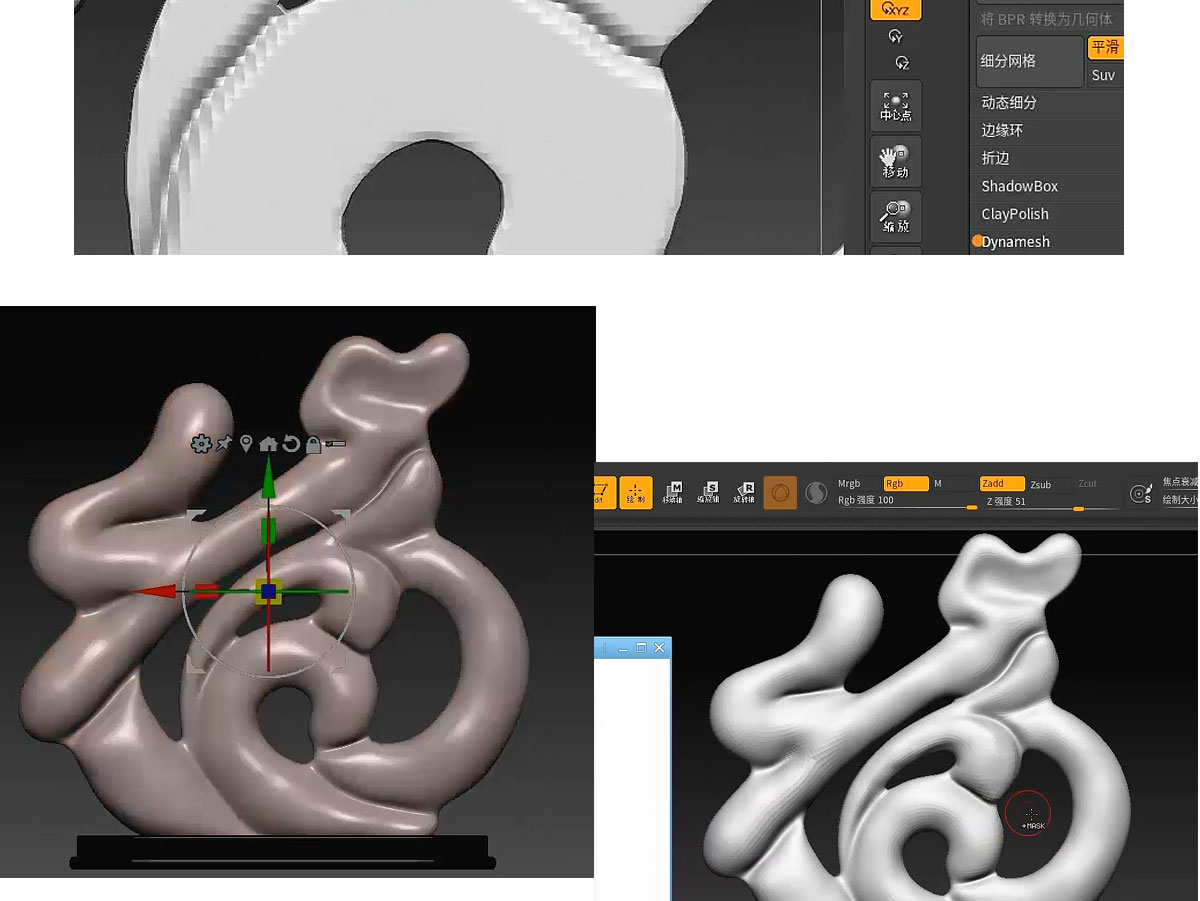The width and height of the screenshot is (1200, 901).
Task: Select the 移动轴 Move (M) tool icon
Action: click(x=672, y=492)
